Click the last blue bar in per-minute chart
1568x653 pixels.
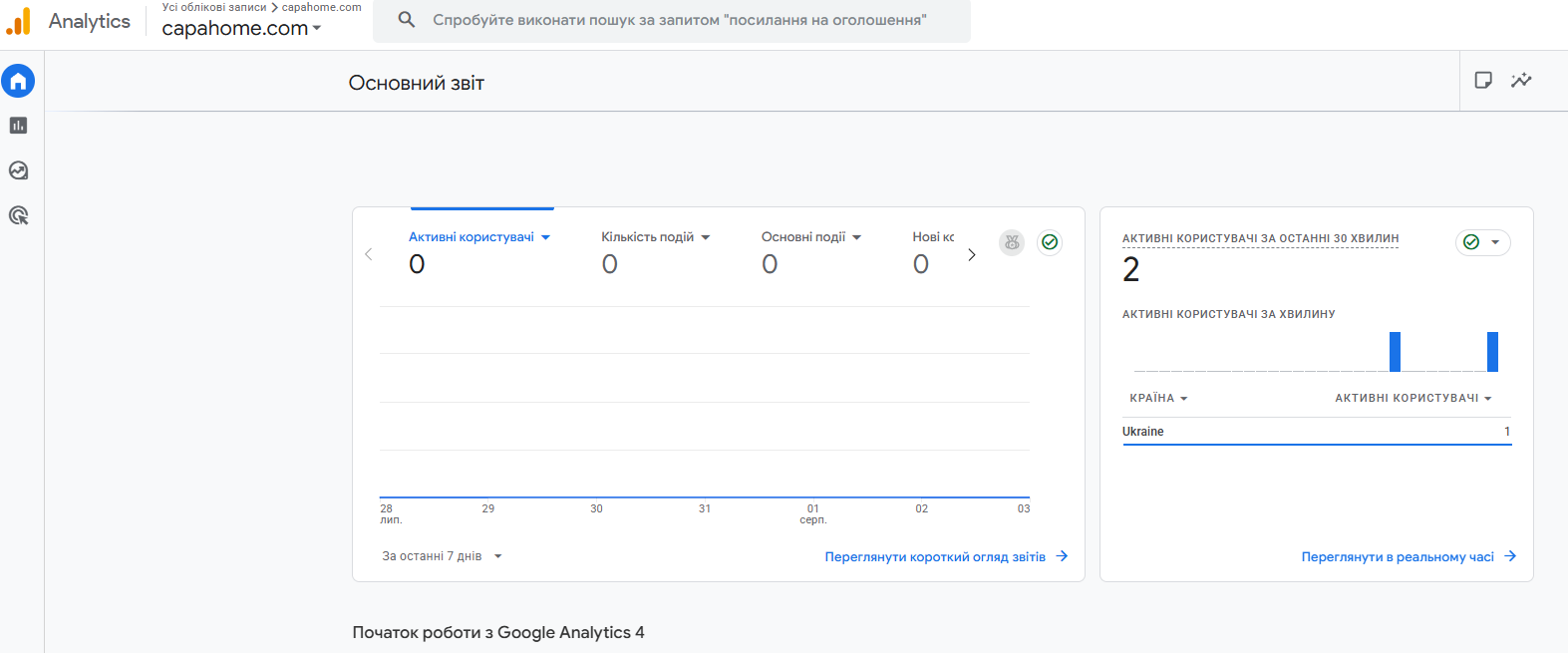pyautogui.click(x=1492, y=352)
